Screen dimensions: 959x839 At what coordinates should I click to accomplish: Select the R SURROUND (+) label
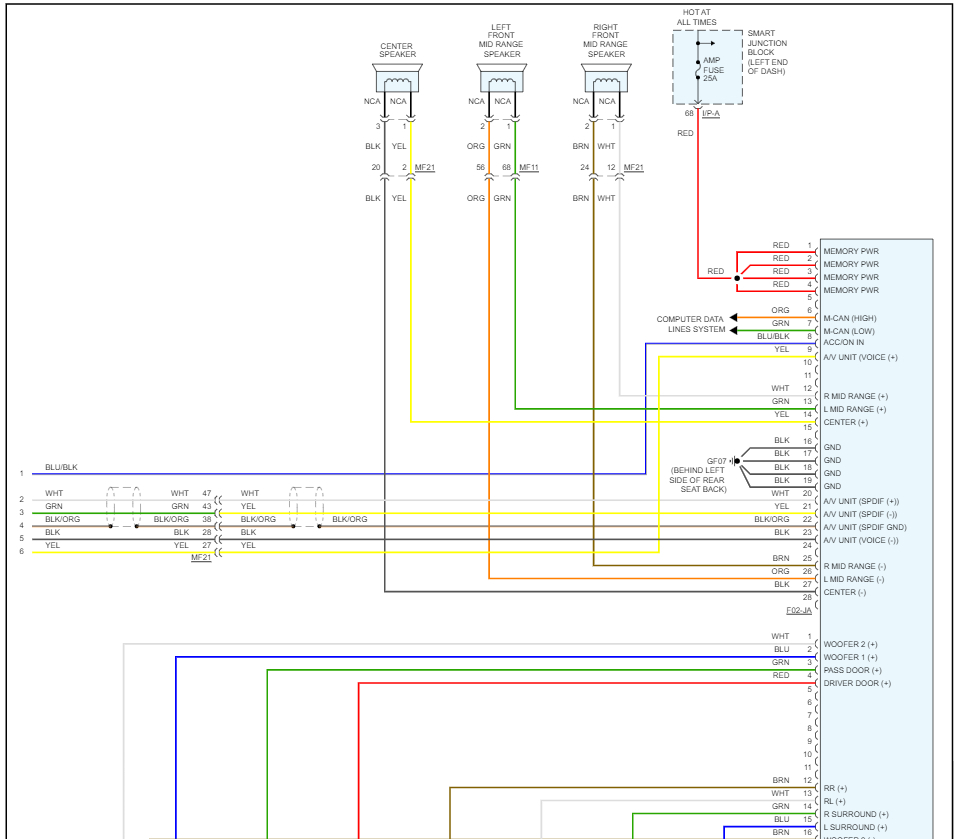click(x=856, y=814)
